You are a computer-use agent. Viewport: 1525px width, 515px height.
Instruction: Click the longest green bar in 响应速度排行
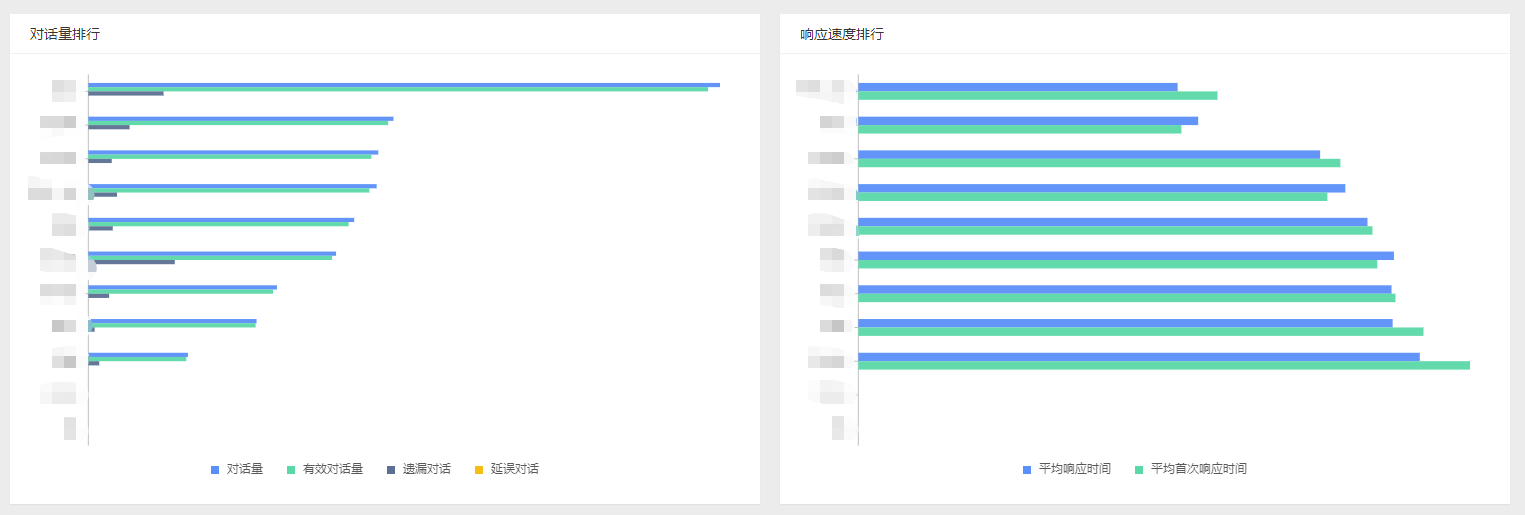pos(1164,366)
